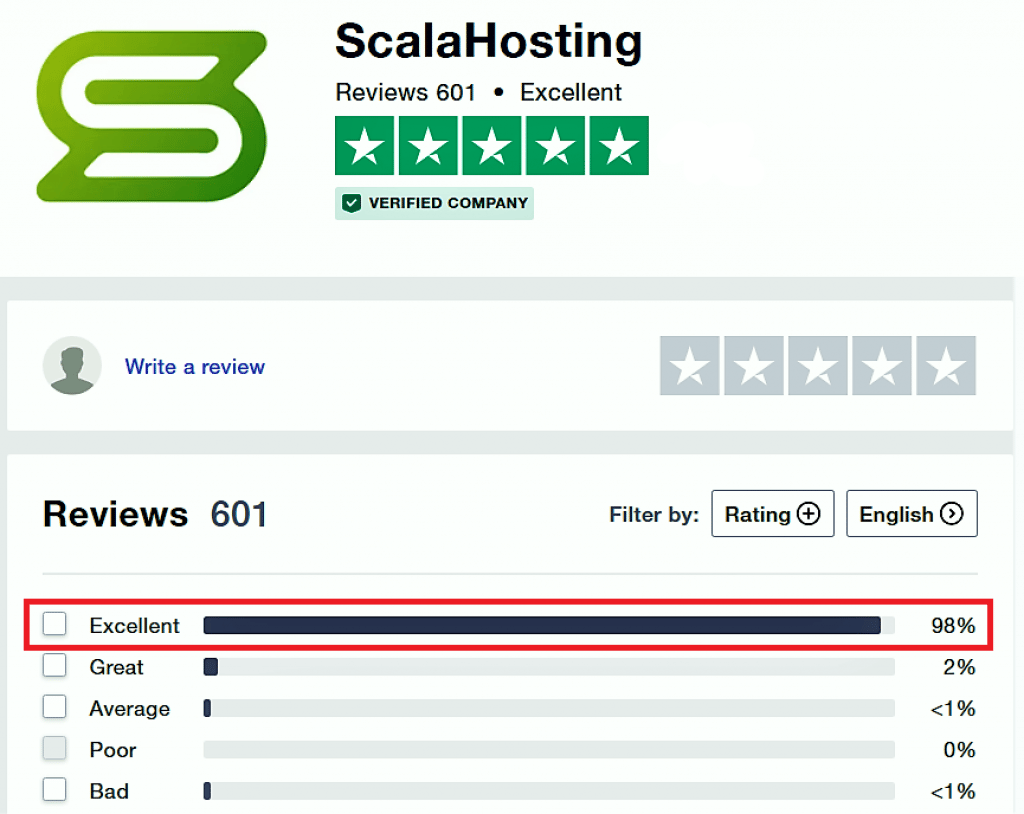Viewport: 1024px width, 814px height.
Task: Click the 'Filter by:' label
Action: [x=654, y=515]
